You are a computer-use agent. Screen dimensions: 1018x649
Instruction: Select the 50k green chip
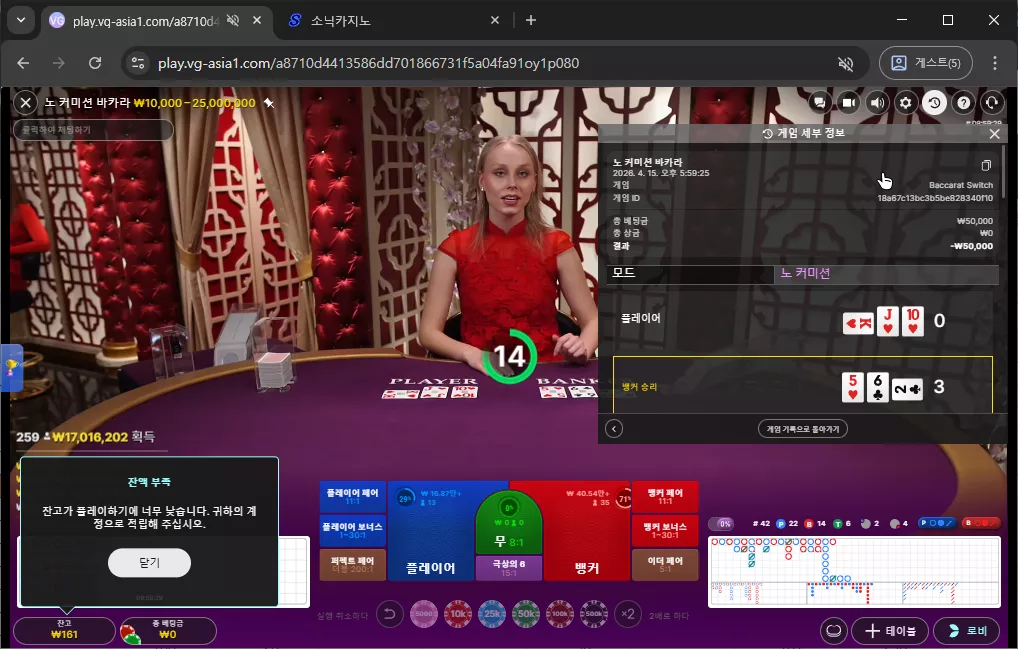(525, 614)
